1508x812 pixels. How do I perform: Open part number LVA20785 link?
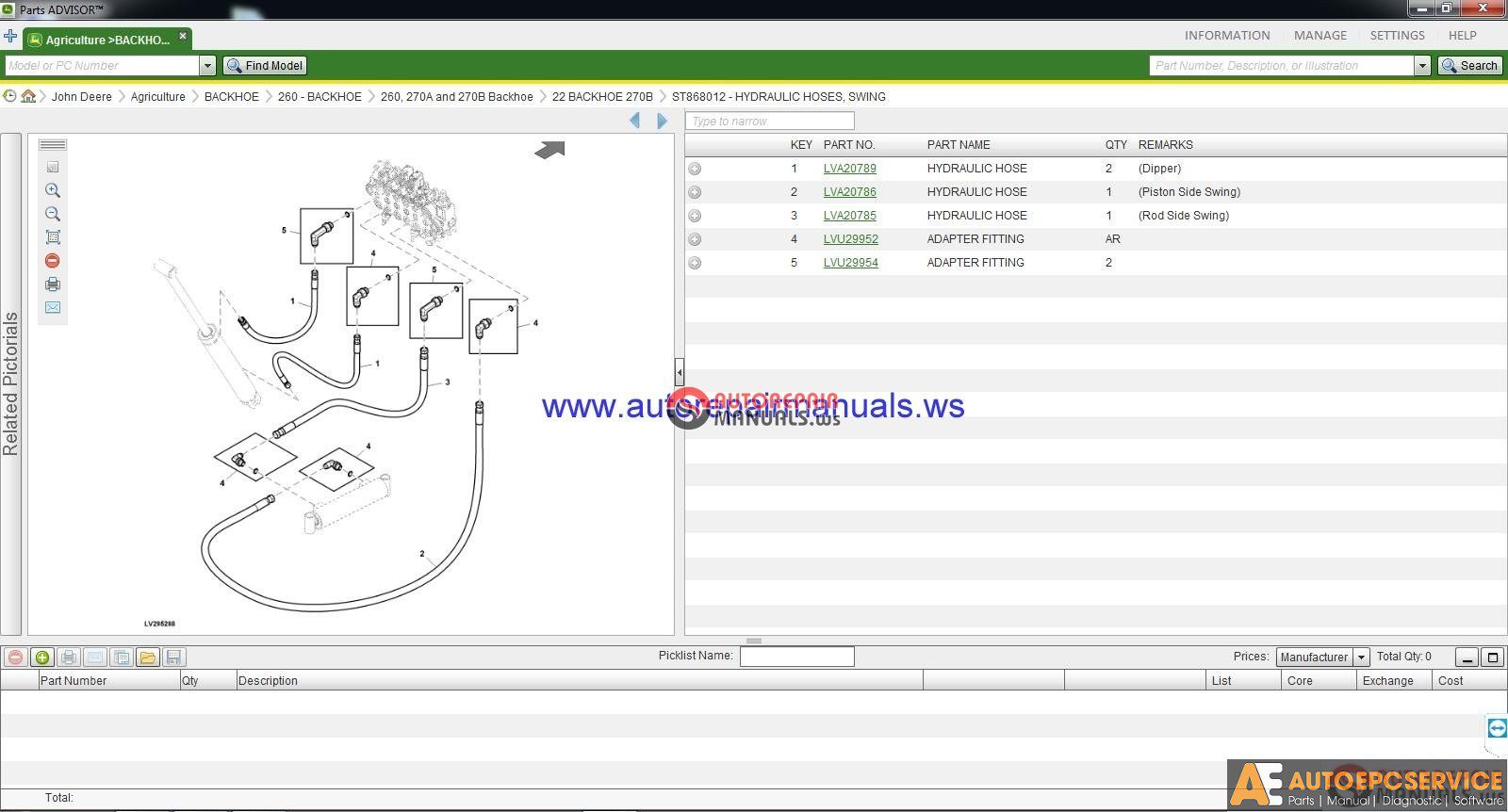849,216
